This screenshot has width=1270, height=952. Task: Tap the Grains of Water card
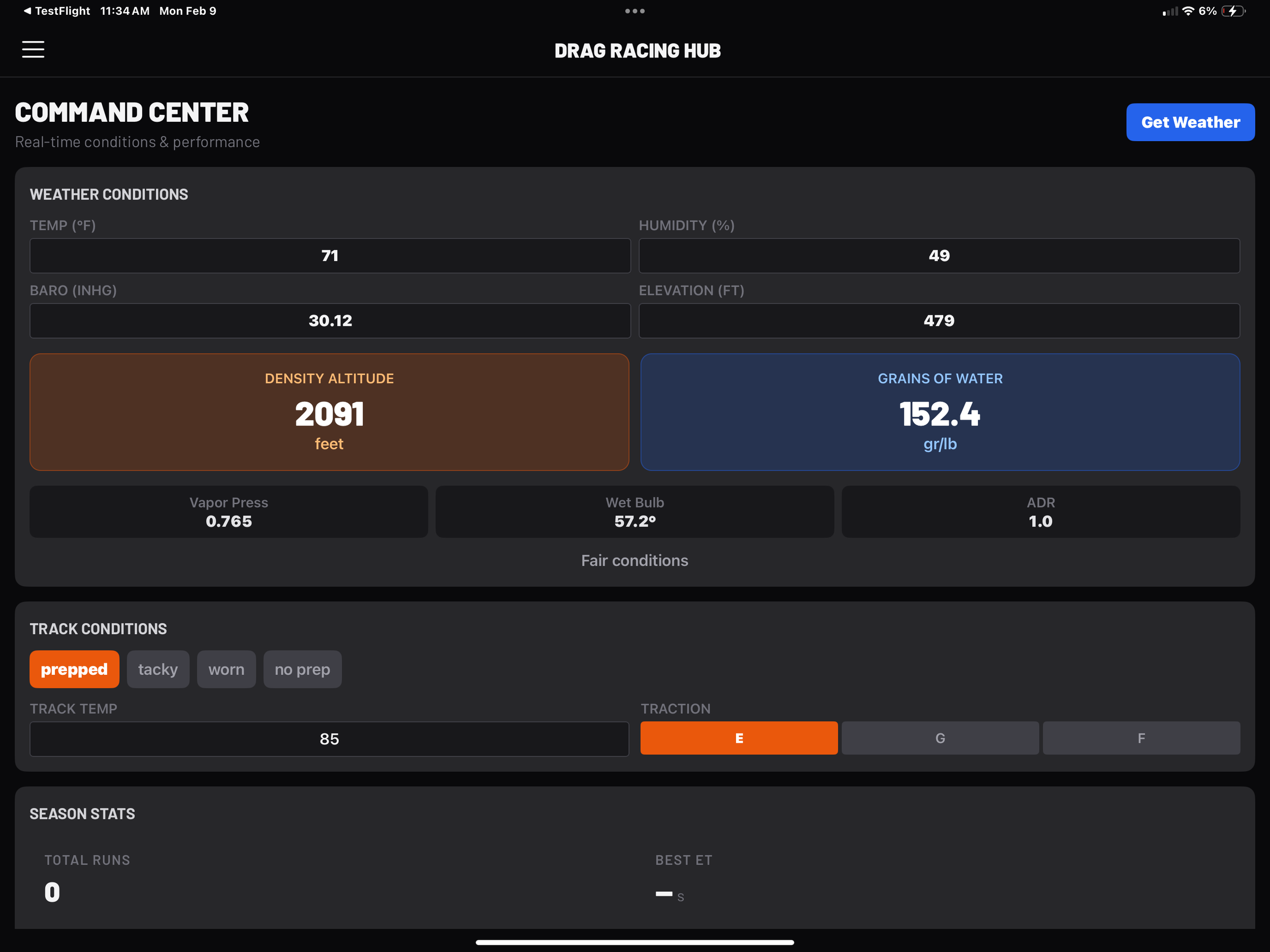click(940, 412)
